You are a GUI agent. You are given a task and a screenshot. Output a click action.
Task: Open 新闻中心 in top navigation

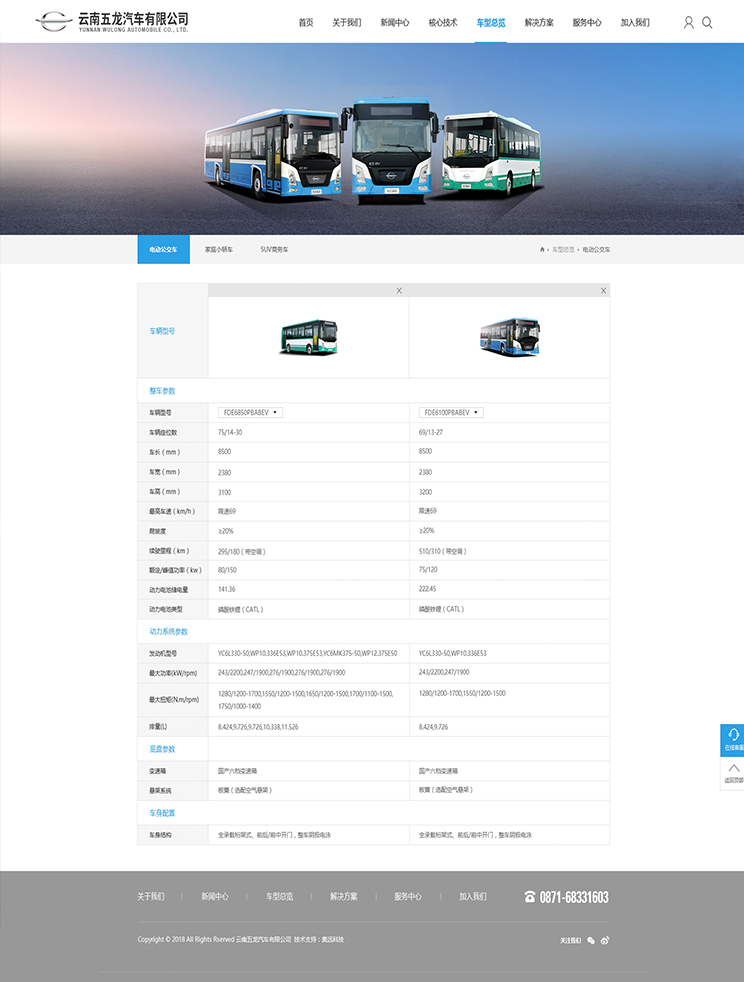395,23
